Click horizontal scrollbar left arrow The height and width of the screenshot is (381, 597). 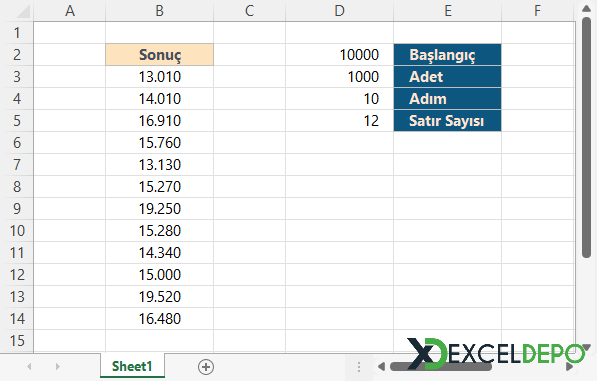[x=381, y=367]
